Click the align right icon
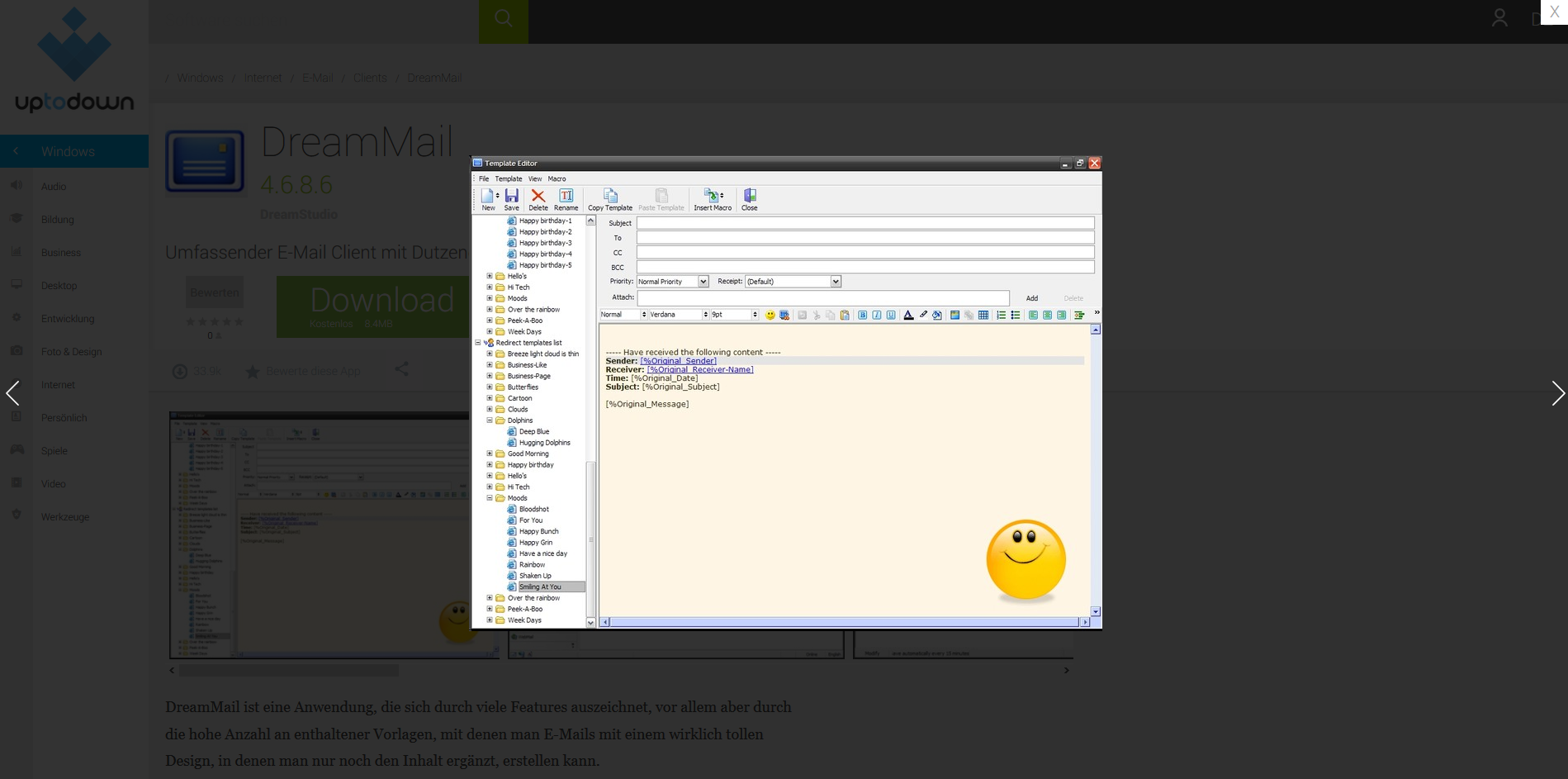The width and height of the screenshot is (1568, 779). (1061, 315)
